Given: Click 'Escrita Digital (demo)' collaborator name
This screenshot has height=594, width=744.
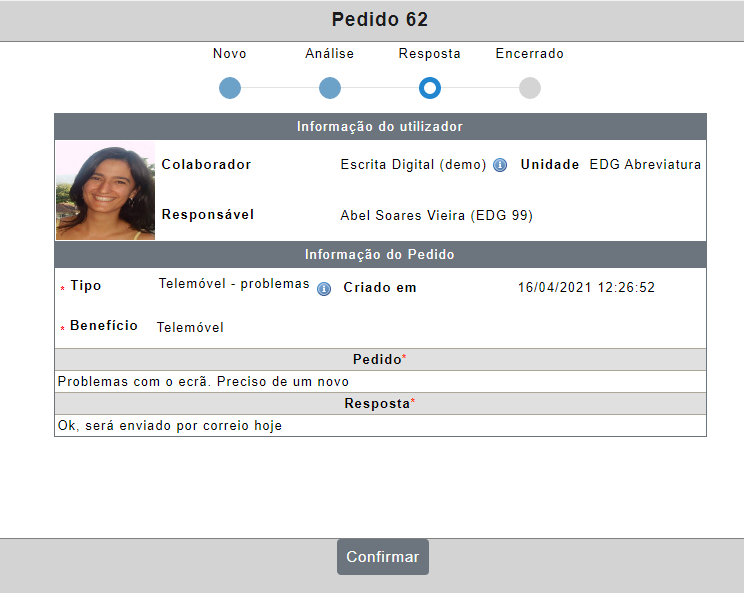Looking at the screenshot, I should pos(413,165).
